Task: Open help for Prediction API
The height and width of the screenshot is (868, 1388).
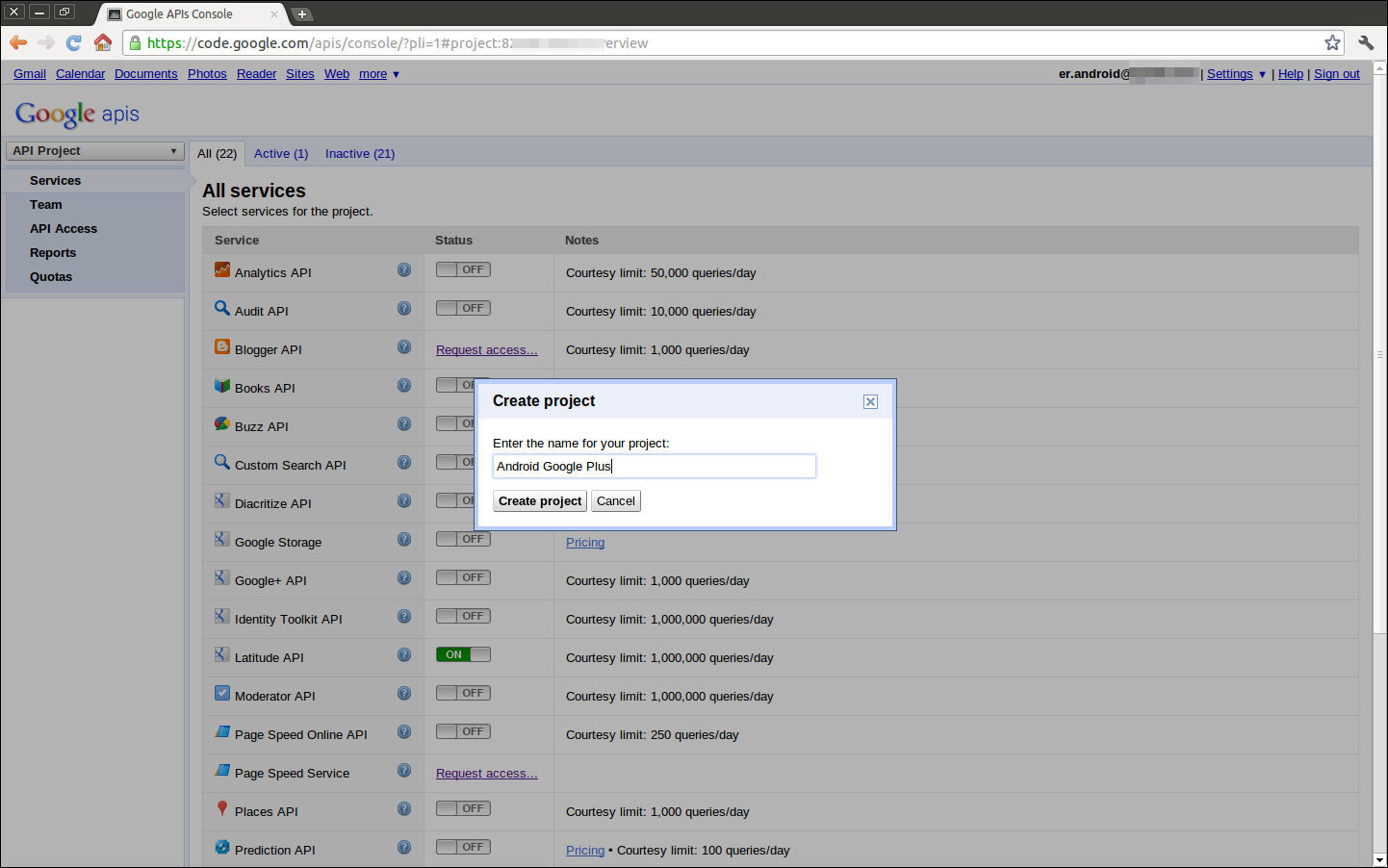Action: click(x=404, y=848)
